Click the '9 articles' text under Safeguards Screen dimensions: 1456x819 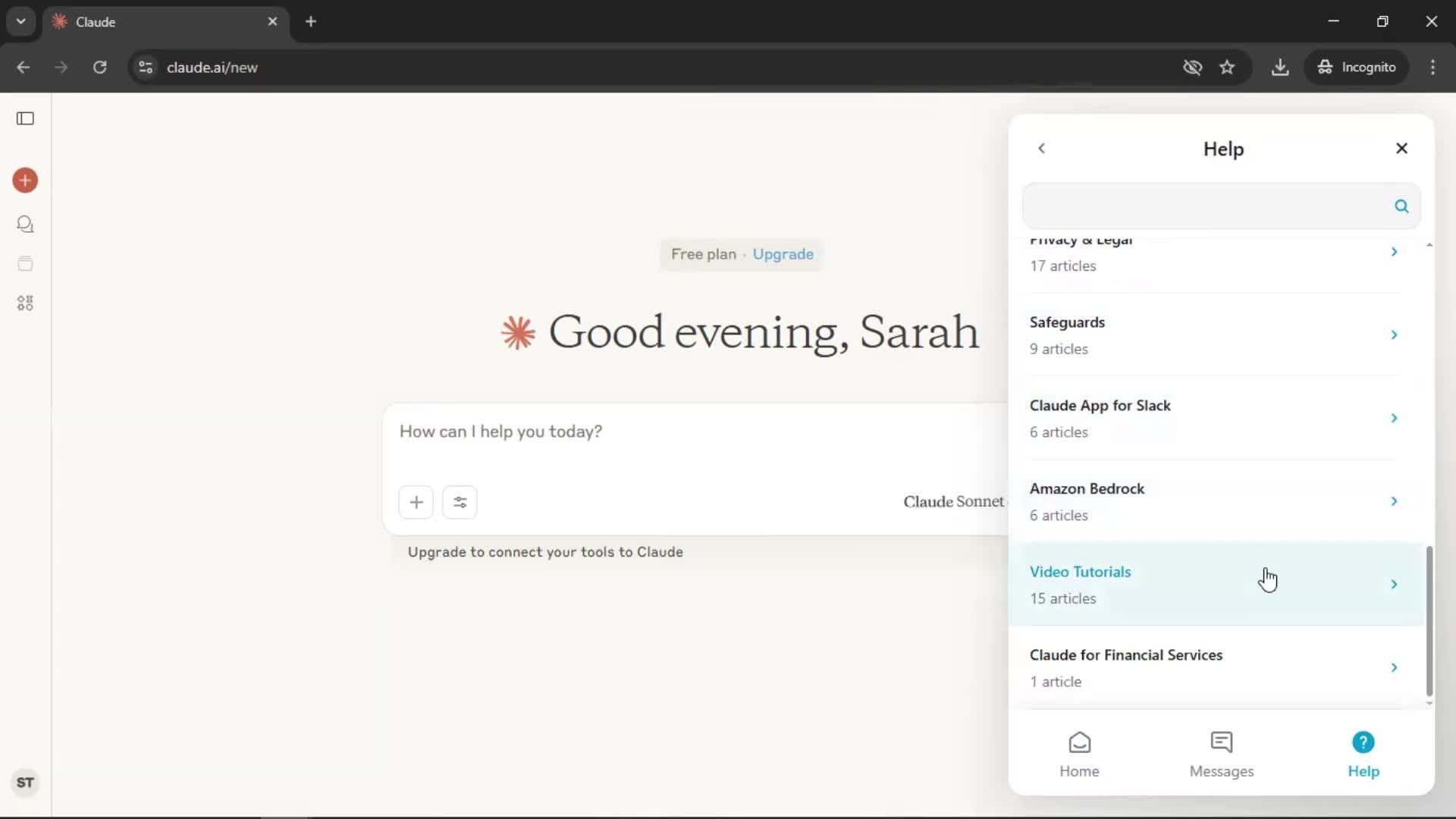coord(1059,349)
